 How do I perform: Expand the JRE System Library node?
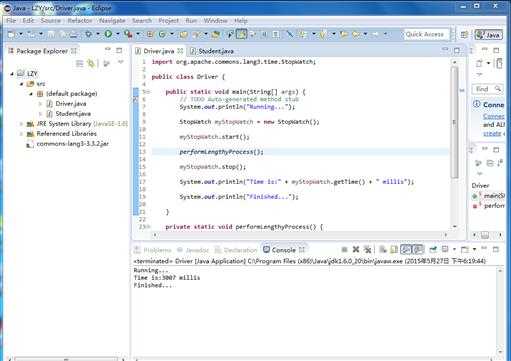point(21,124)
